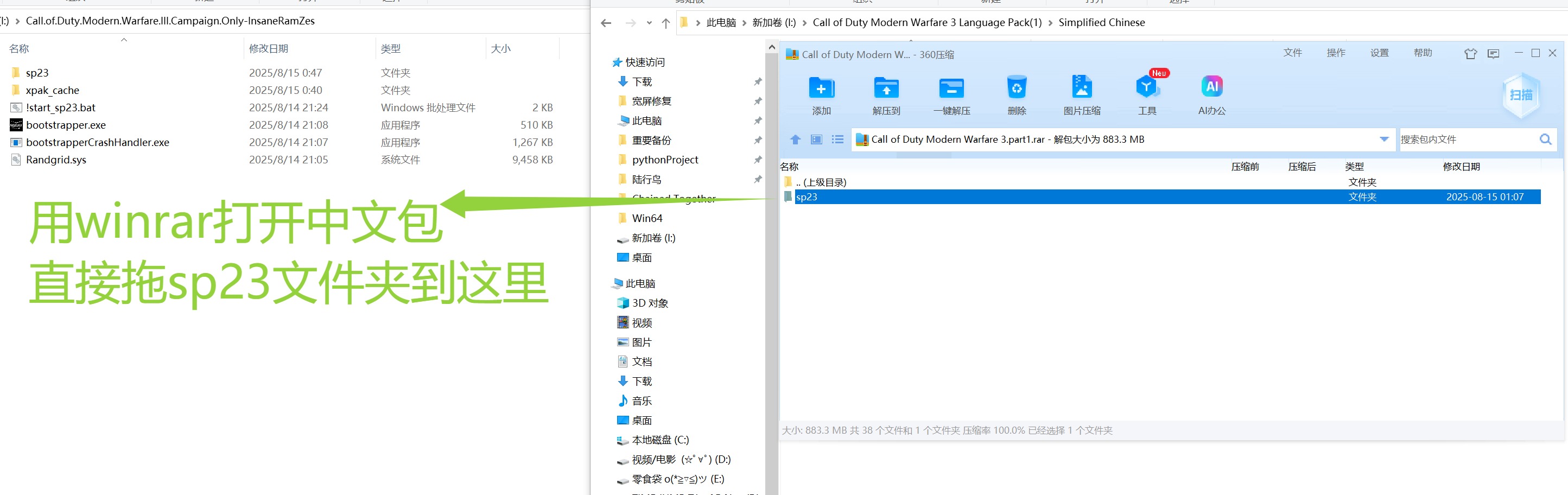Click the 解压到 (Extract to) icon
Viewport: 1568px width, 495px height.
pos(886,88)
